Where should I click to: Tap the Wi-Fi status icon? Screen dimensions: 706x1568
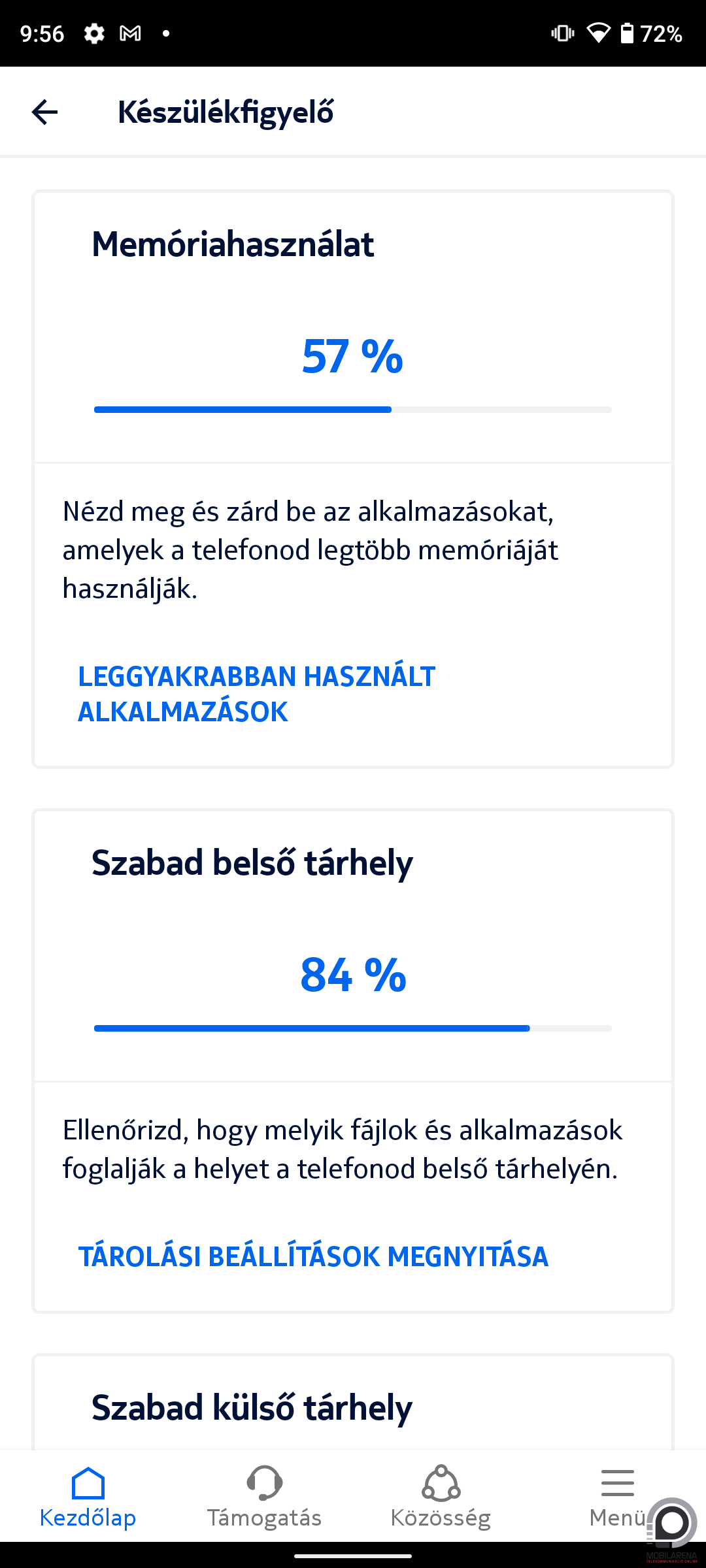click(x=598, y=33)
